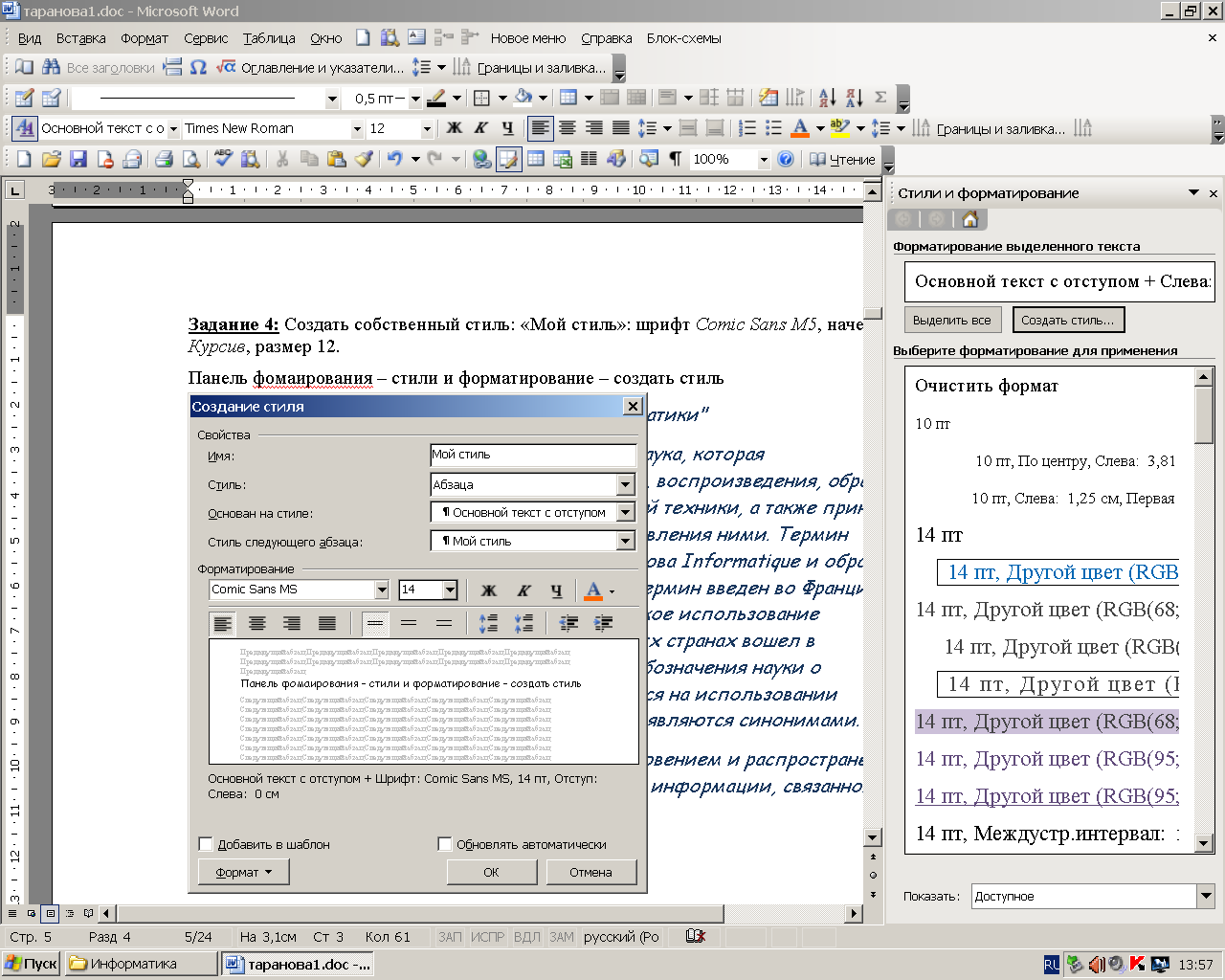Click AutoSum sigma icon
The image size is (1225, 980).
(880, 98)
